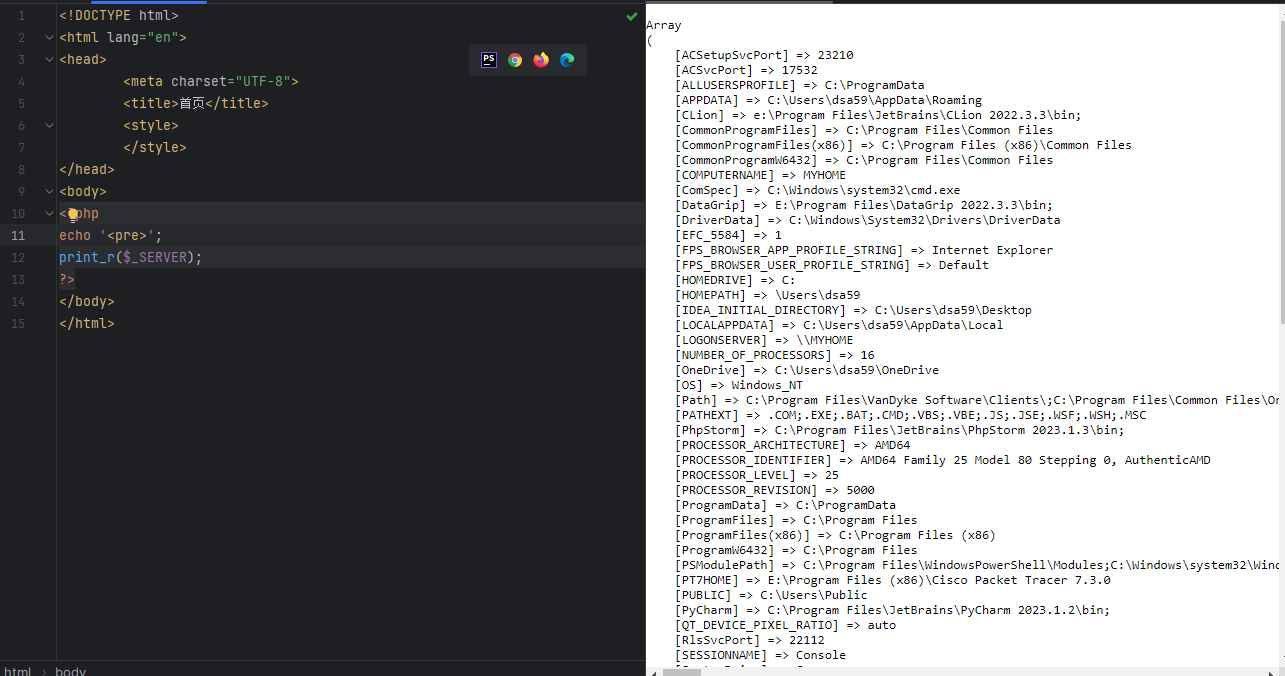Image resolution: width=1285 pixels, height=676 pixels.
Task: Set a breakpoint beside the print_r line
Action: tap(35, 257)
